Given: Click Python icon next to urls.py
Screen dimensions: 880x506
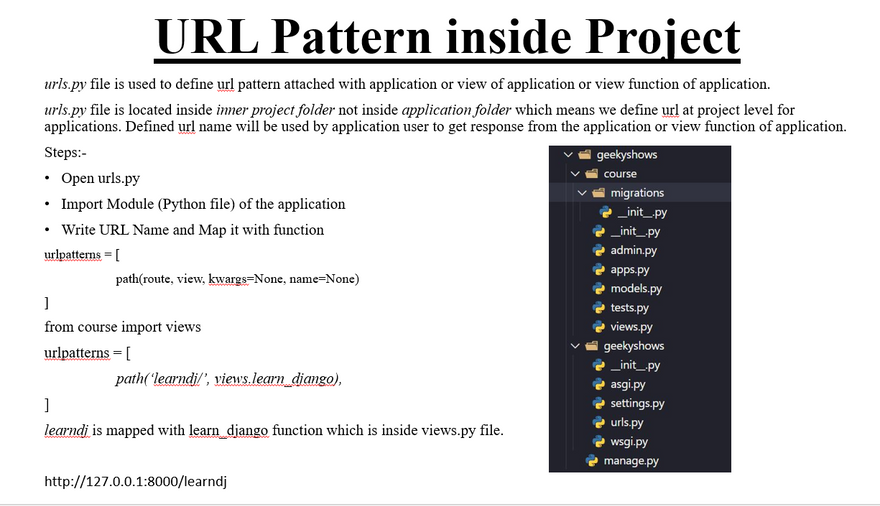Looking at the screenshot, I should tap(599, 422).
